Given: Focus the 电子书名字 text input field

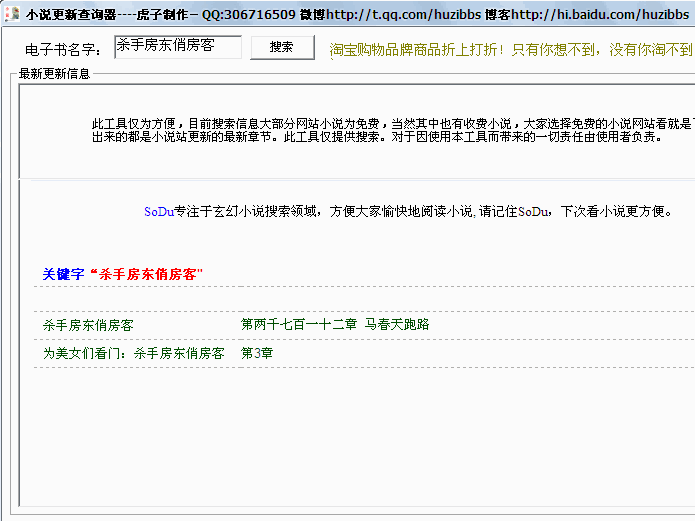Looking at the screenshot, I should pyautogui.click(x=177, y=47).
